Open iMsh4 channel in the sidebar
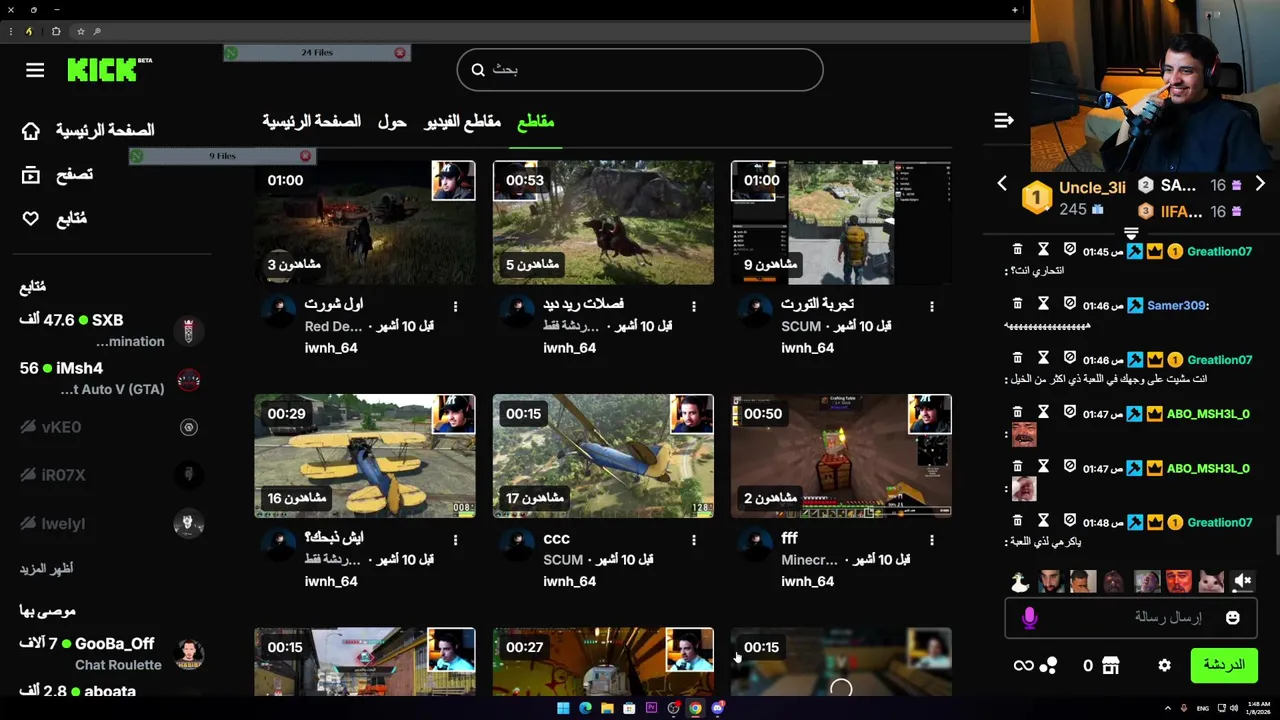The height and width of the screenshot is (720, 1280). 112,378
